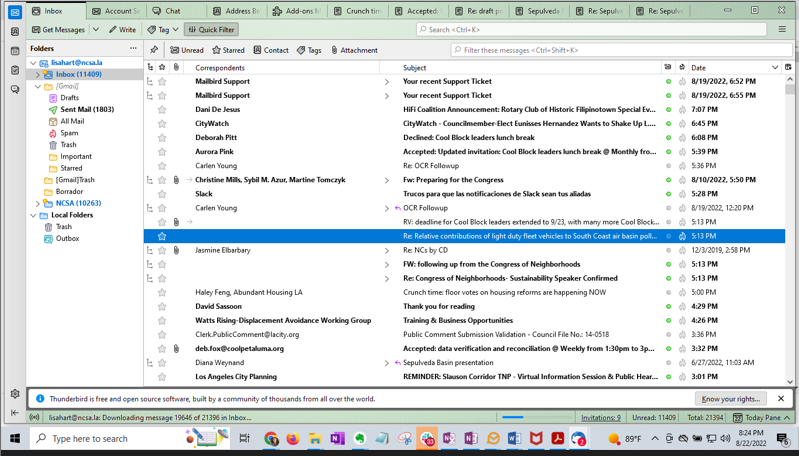Expand the Inbox (11409) folder

tap(38, 75)
